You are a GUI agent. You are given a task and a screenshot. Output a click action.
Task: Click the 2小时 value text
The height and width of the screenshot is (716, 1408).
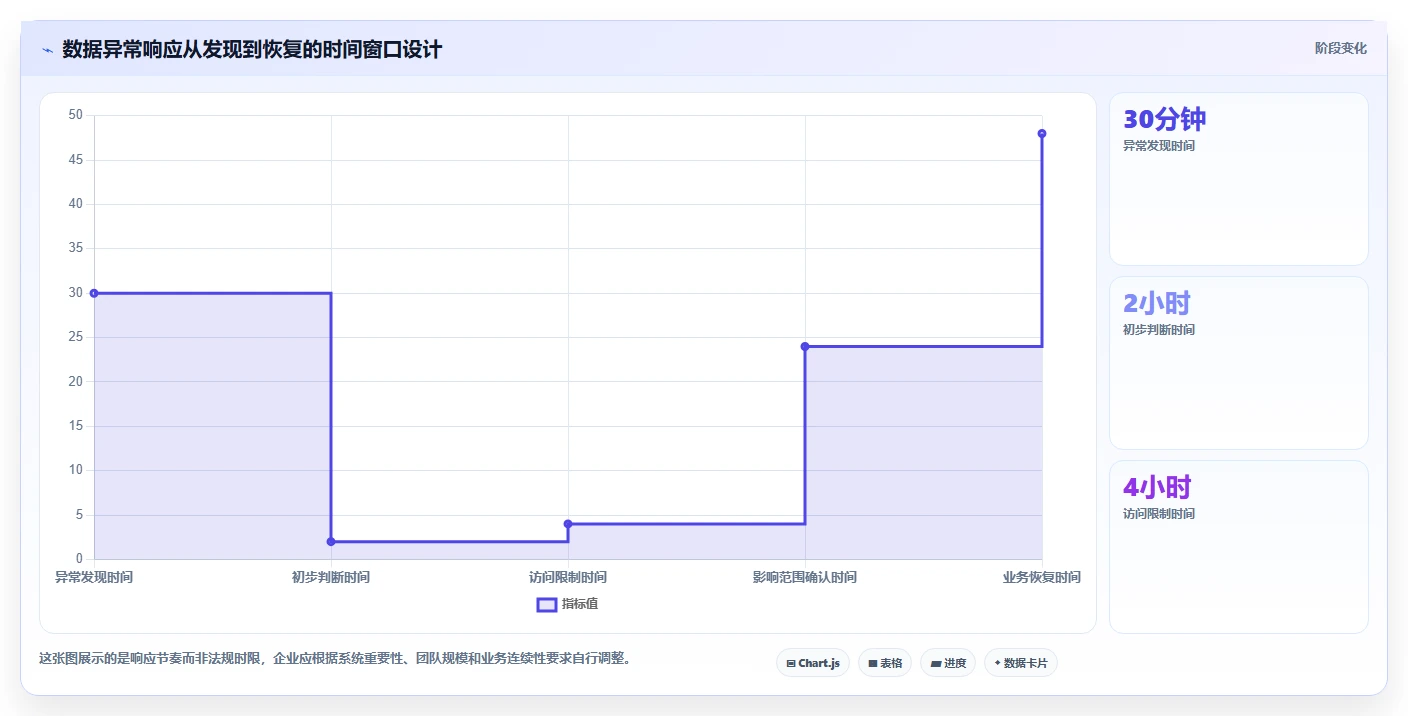(x=1157, y=303)
